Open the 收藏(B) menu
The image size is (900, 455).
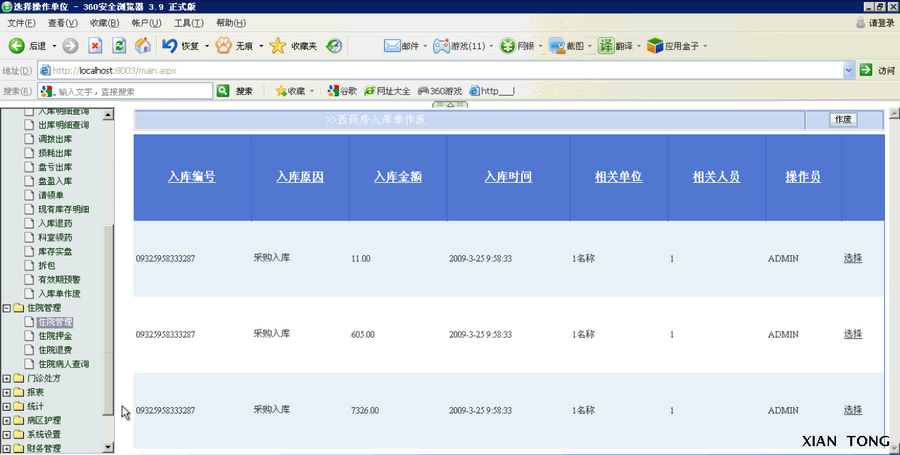click(x=104, y=23)
